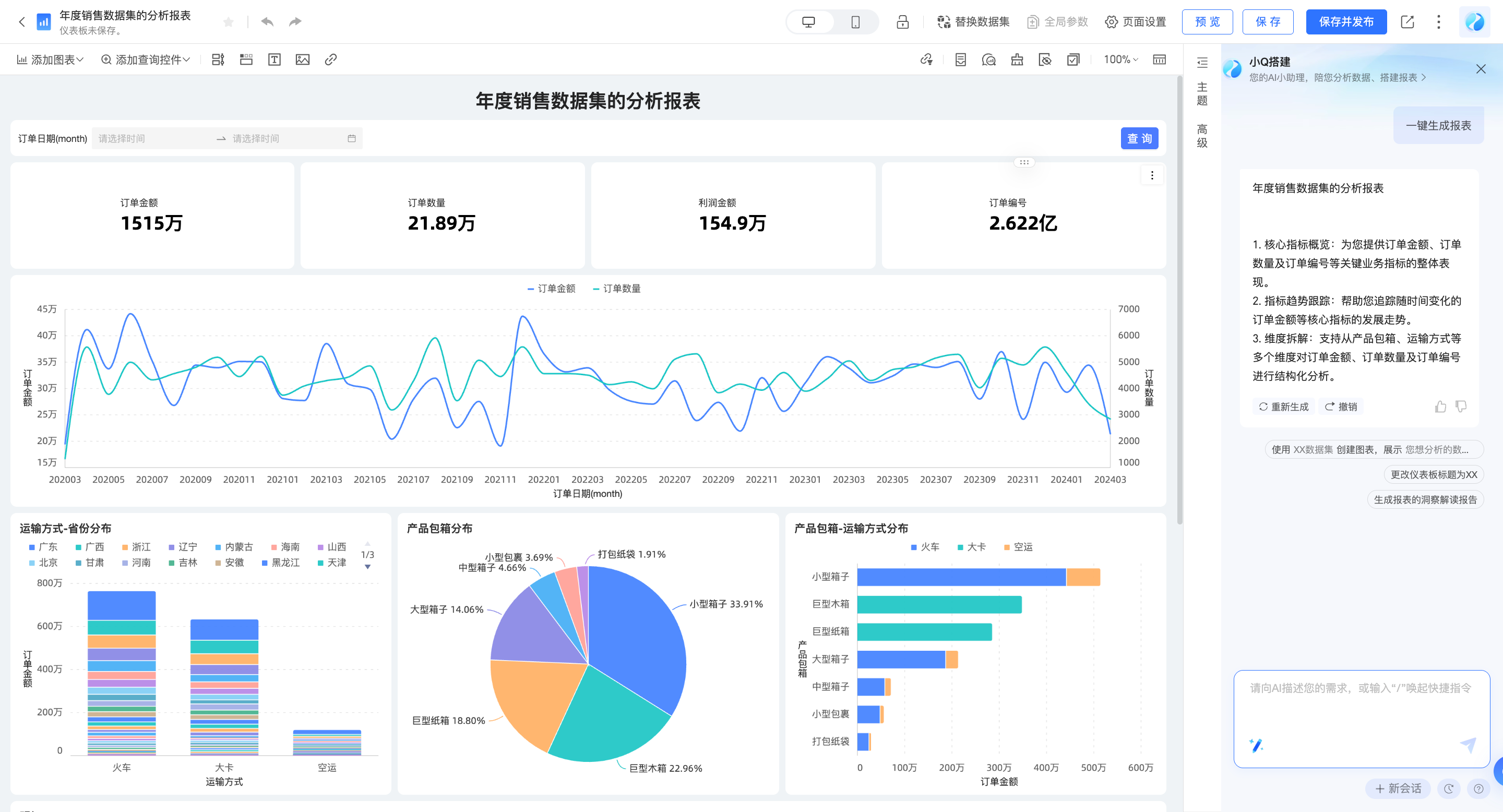Screen dimensions: 1503x812
Task: Open the 高级 advanced tab
Action: click(1202, 136)
